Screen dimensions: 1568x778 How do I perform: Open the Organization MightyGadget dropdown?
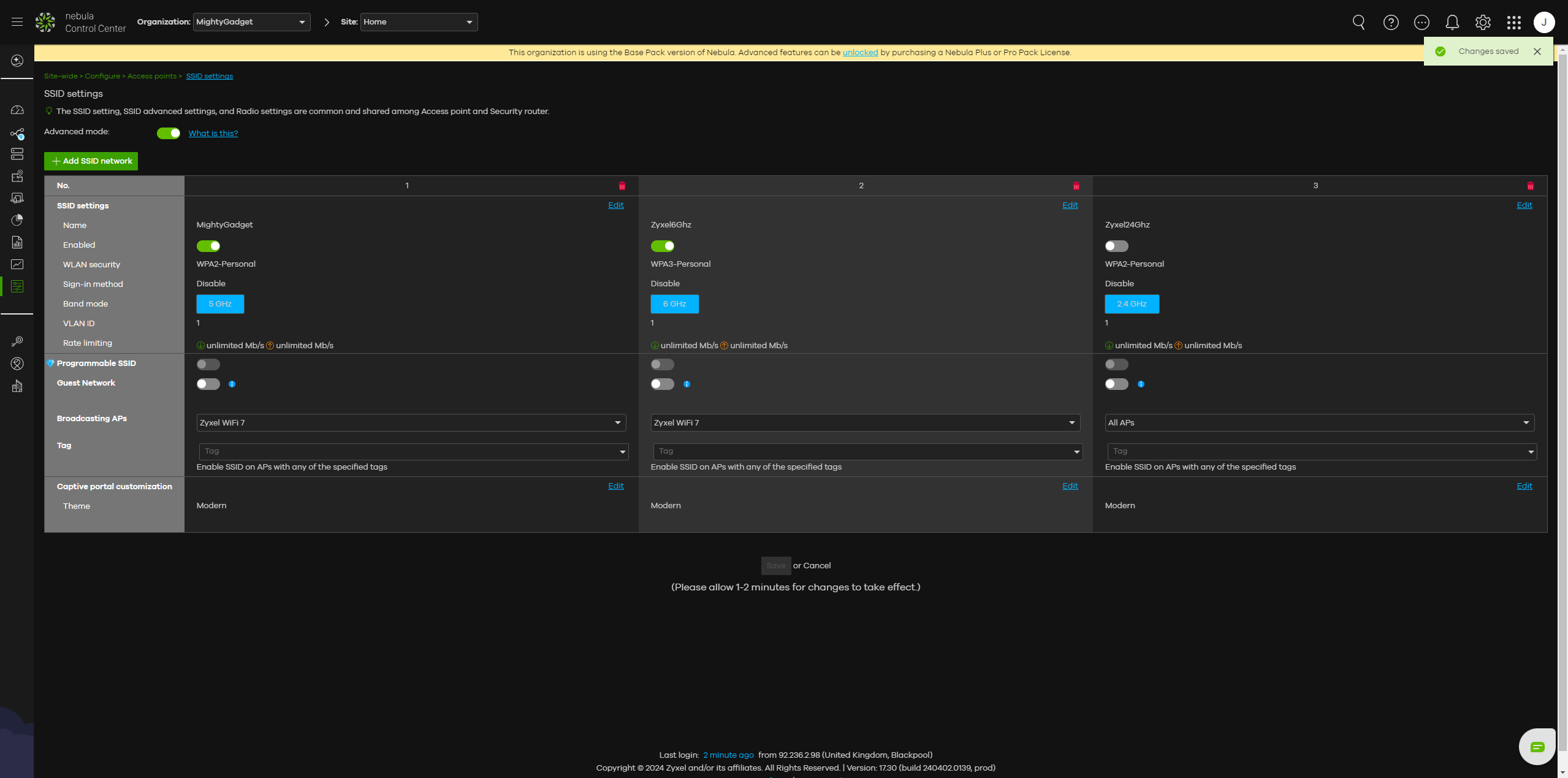[x=251, y=22]
